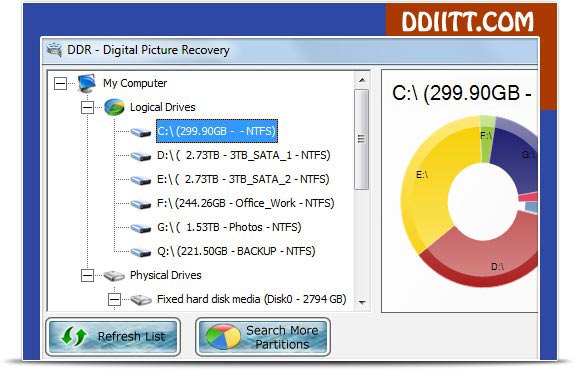575x370 pixels.
Task: Click the C:\ (299.90GB chart heading
Action: 461,93
